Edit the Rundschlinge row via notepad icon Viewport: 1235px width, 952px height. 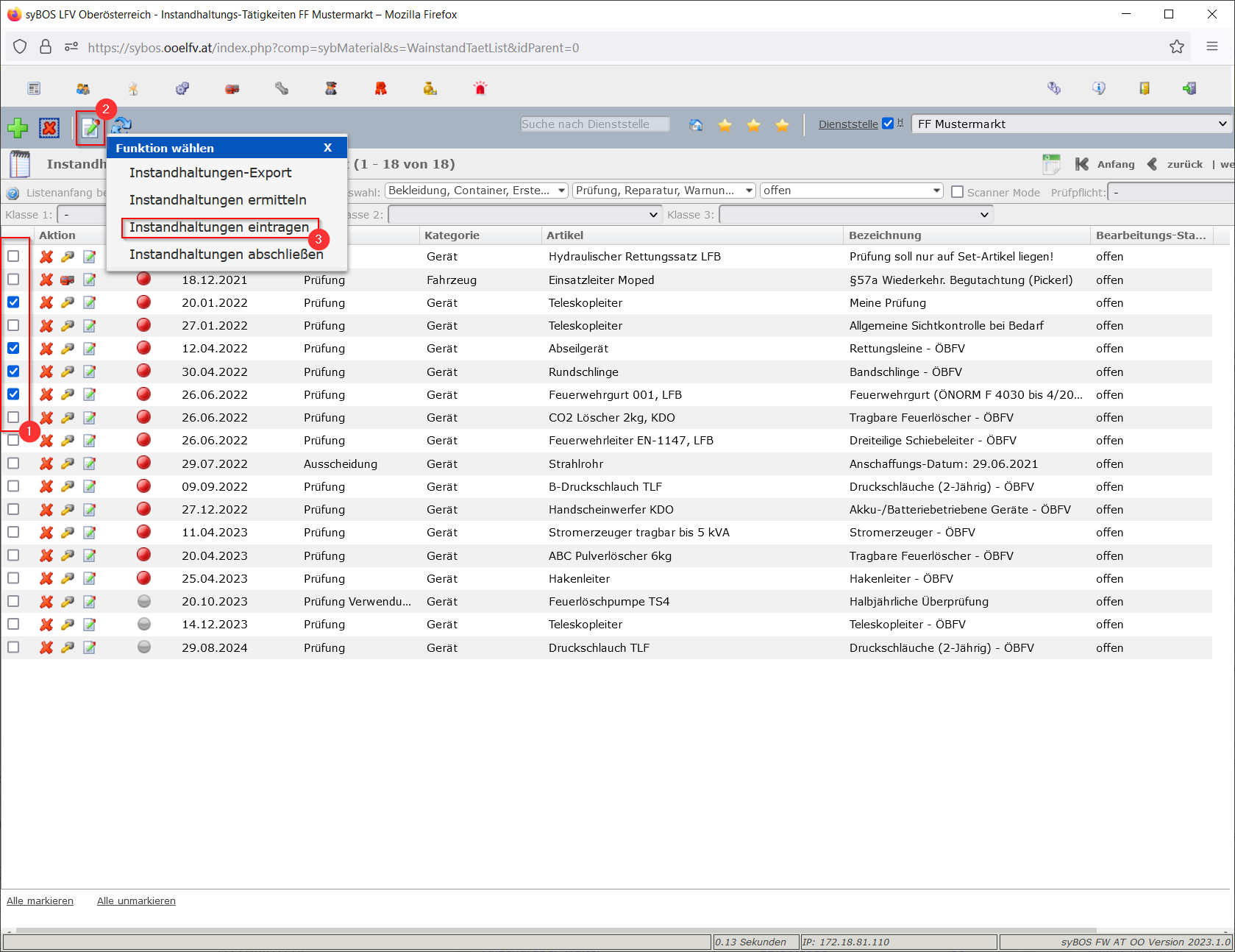pyautogui.click(x=90, y=372)
